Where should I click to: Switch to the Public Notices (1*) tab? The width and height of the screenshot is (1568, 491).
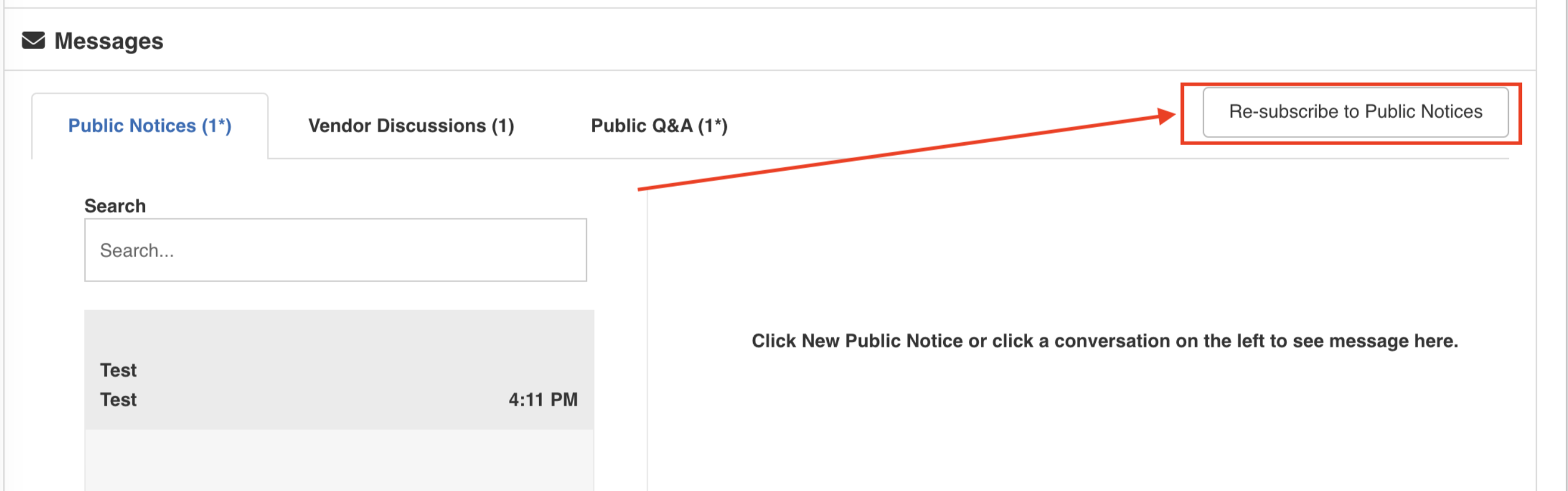150,126
